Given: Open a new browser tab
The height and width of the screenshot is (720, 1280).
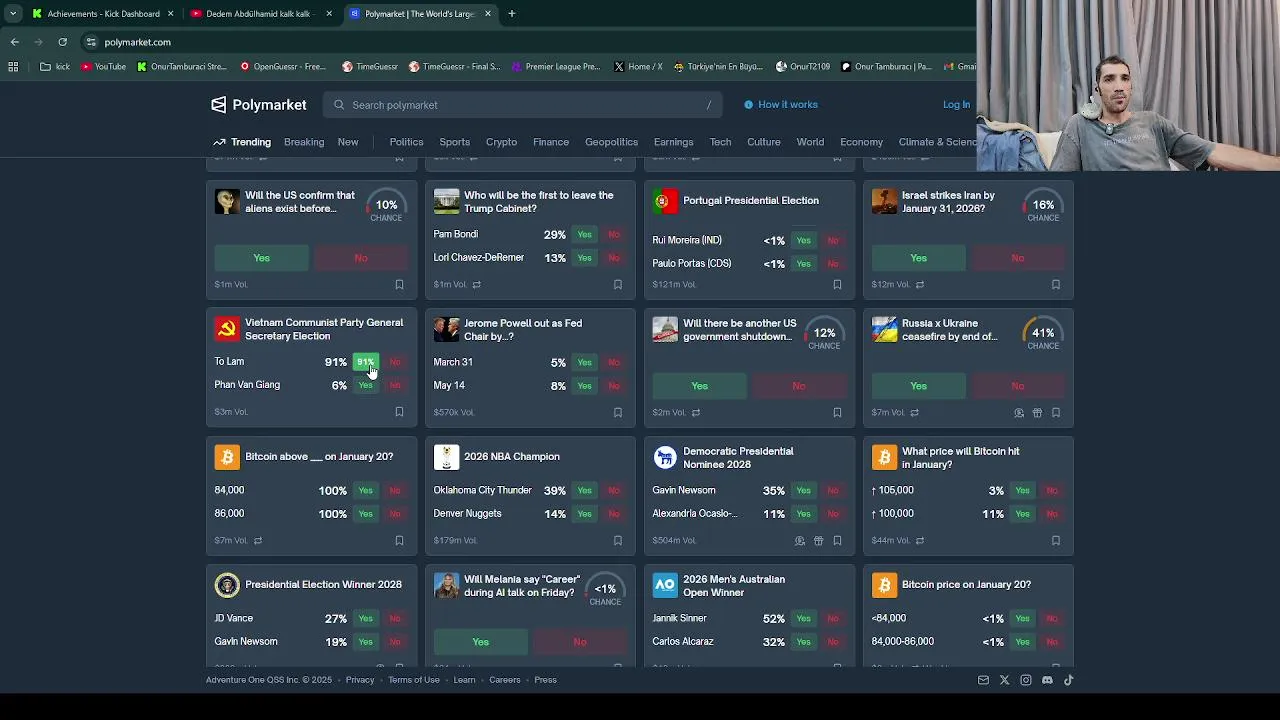Looking at the screenshot, I should click(x=511, y=14).
